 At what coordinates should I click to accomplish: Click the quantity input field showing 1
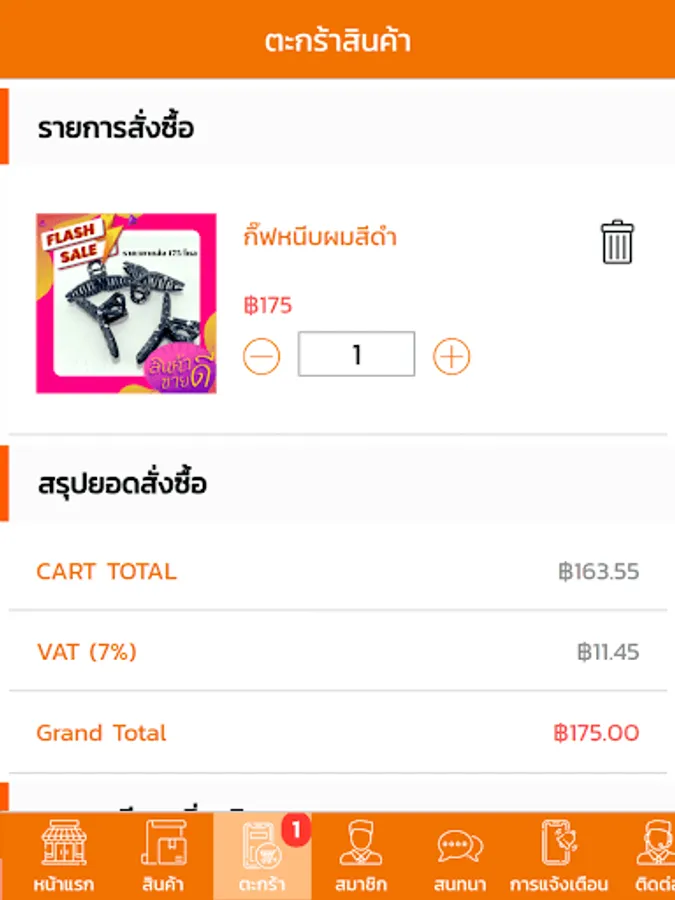[x=356, y=354]
